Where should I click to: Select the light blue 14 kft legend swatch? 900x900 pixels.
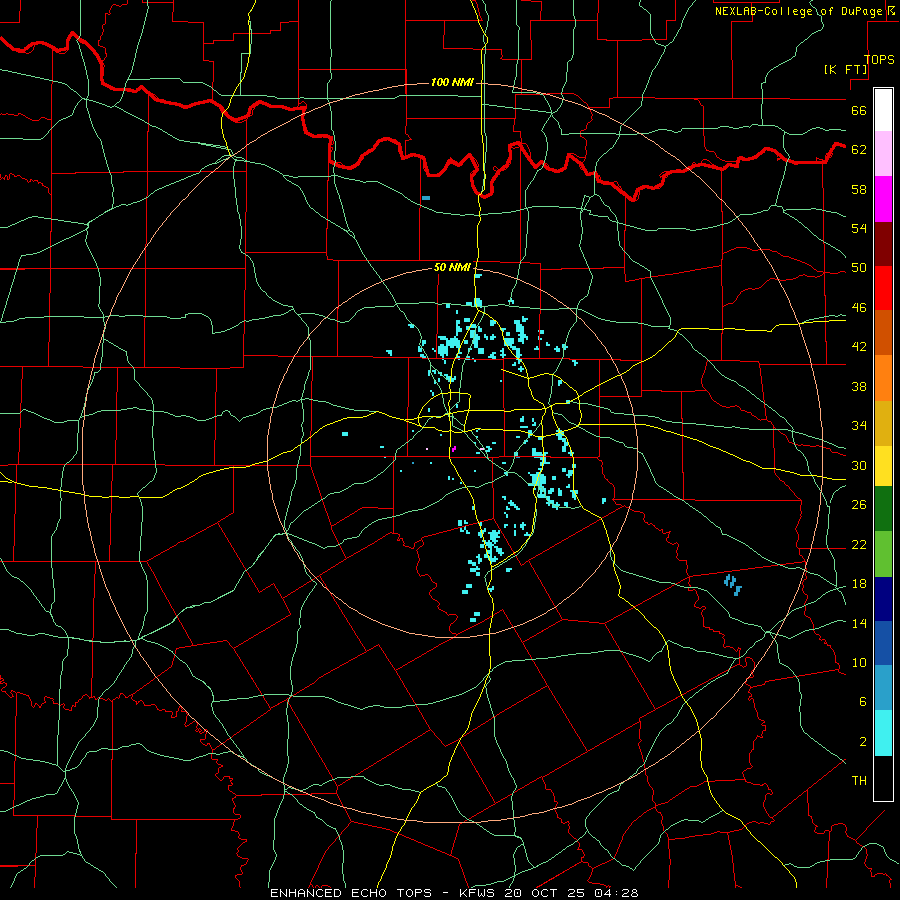pos(883,688)
